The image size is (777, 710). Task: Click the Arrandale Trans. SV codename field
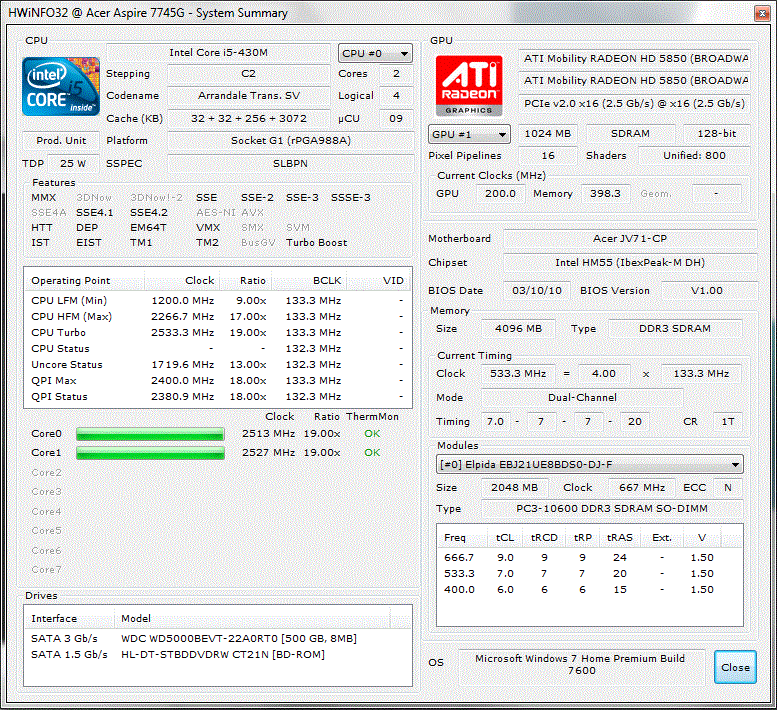click(x=248, y=96)
